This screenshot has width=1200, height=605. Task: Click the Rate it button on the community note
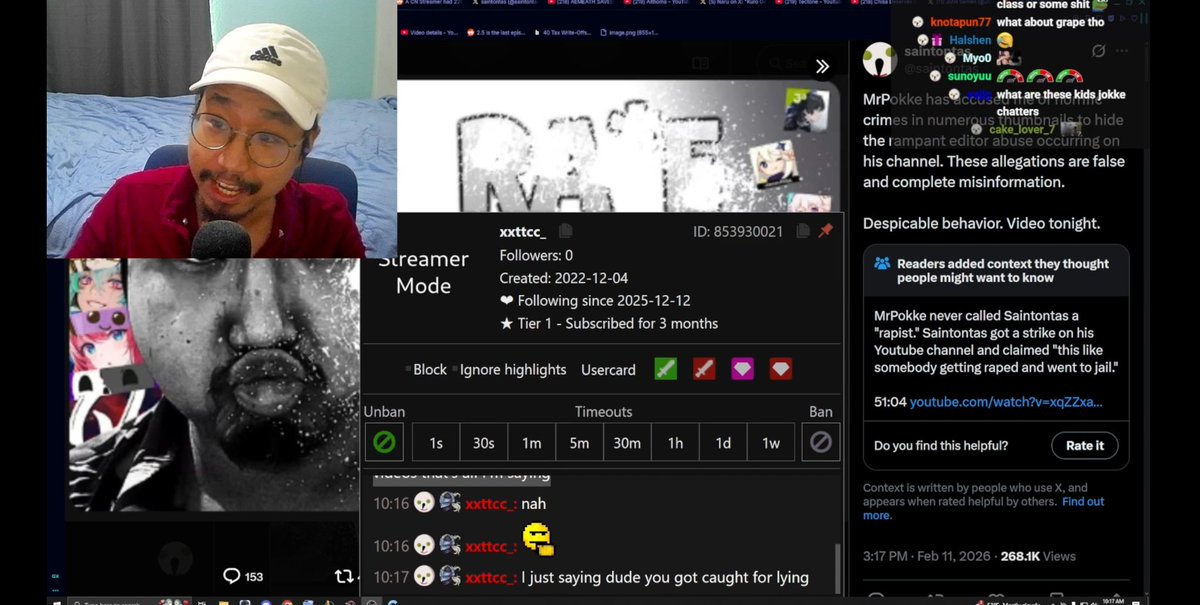coord(1085,445)
